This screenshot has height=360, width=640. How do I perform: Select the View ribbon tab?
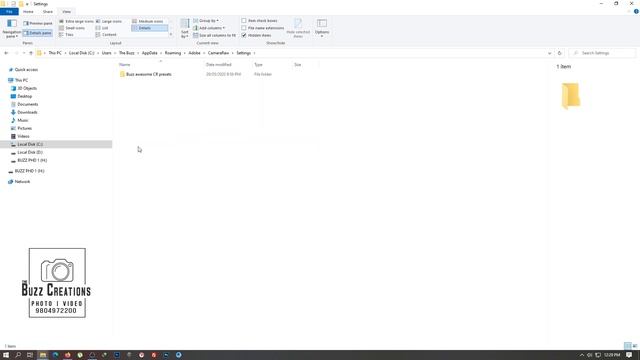(67, 11)
